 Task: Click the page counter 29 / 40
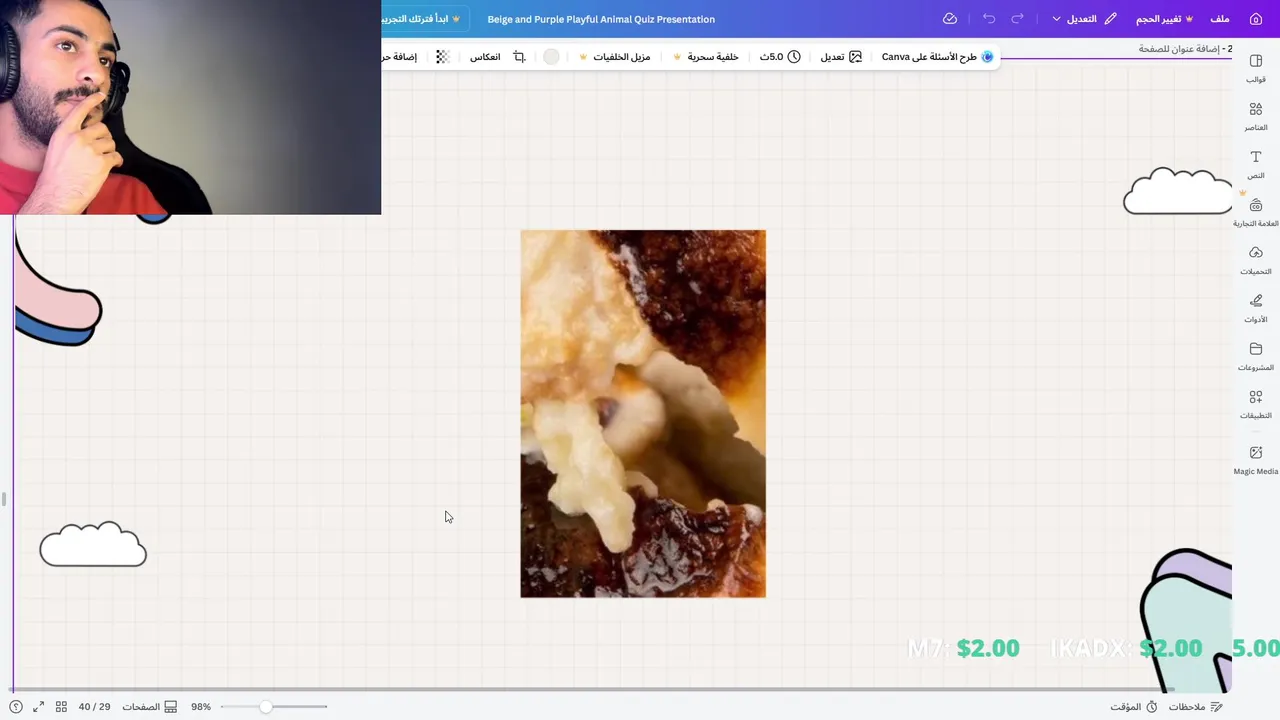(x=95, y=707)
